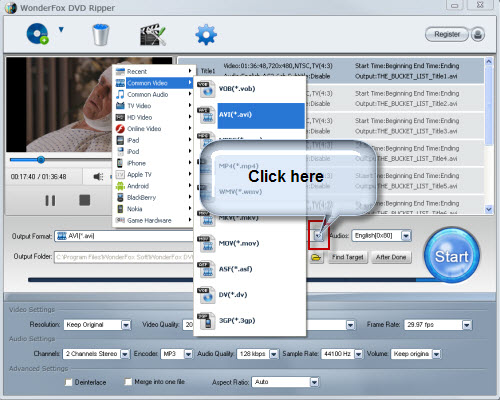Click title list scroll down arrow
This screenshot has height=400, width=500.
pyautogui.click(x=489, y=209)
